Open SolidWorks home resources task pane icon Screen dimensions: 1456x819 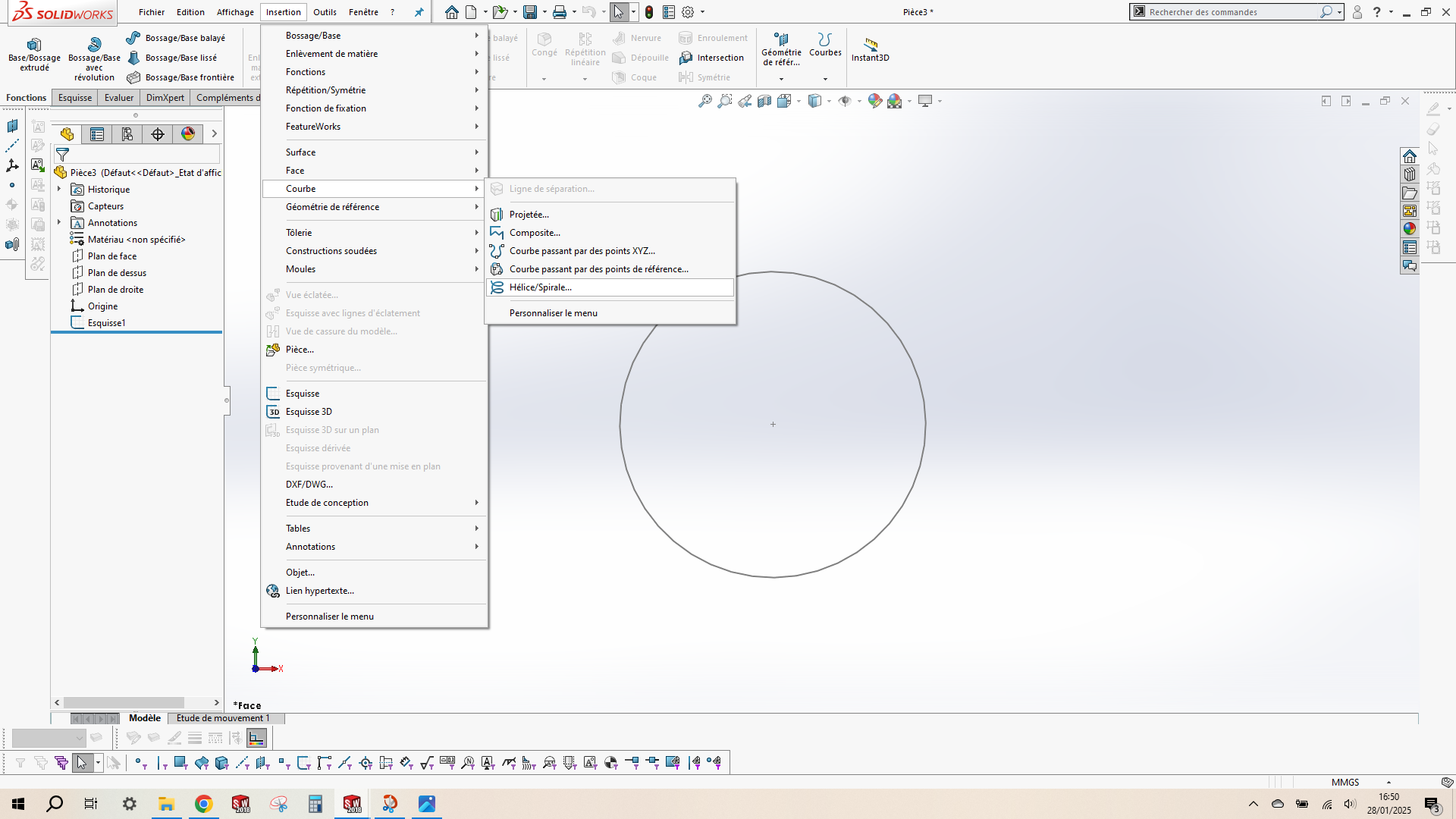click(1410, 156)
